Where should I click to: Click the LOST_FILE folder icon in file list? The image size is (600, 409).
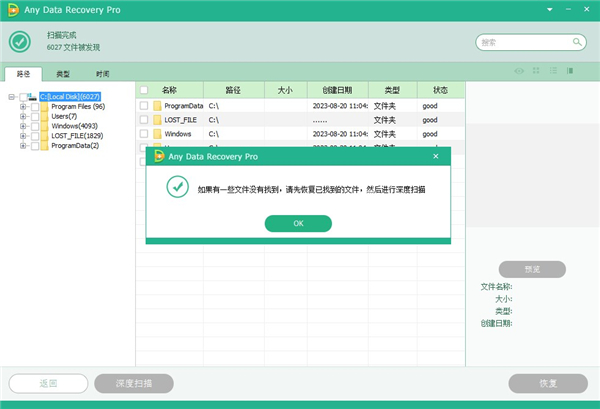157,119
